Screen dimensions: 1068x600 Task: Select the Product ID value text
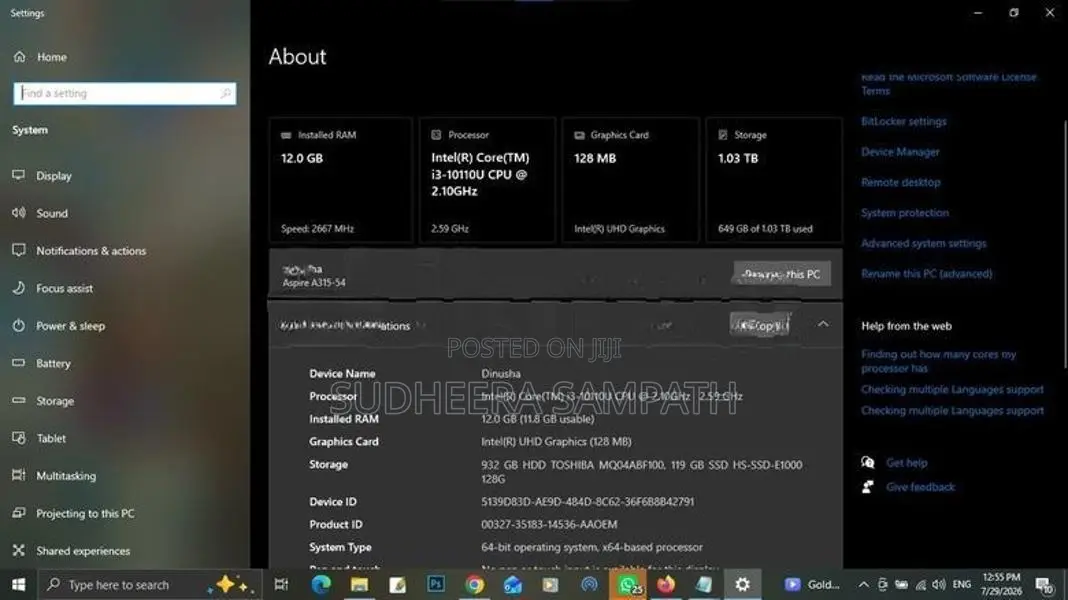[x=549, y=524]
